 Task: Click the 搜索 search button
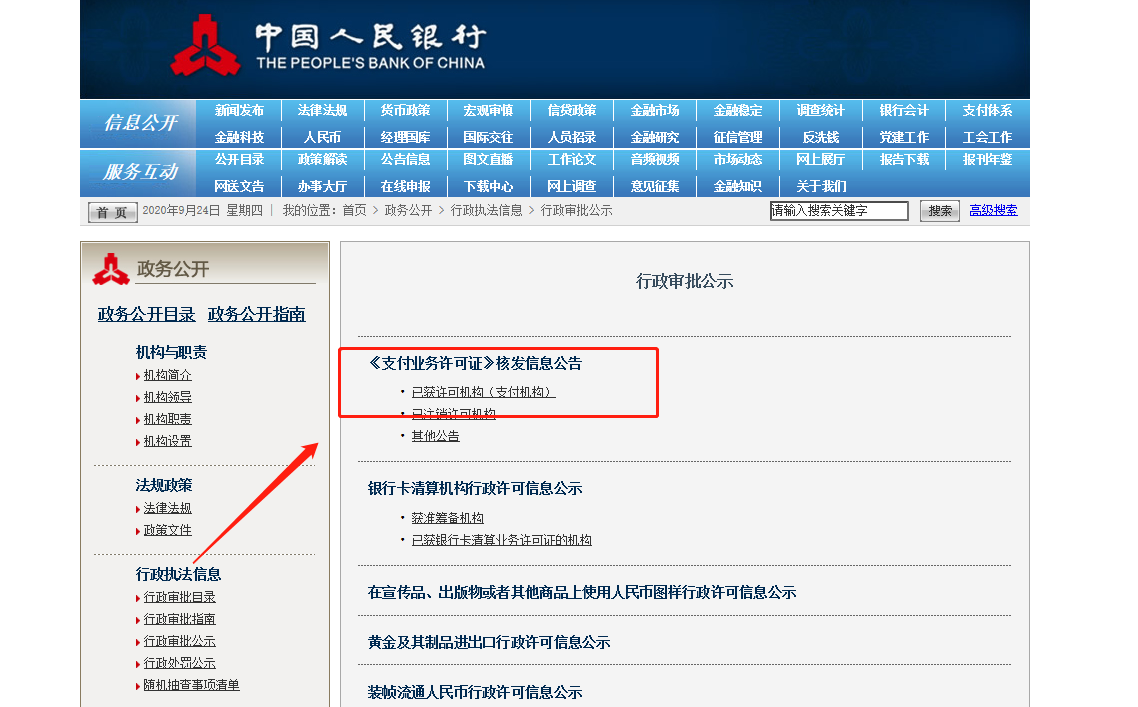[939, 211]
